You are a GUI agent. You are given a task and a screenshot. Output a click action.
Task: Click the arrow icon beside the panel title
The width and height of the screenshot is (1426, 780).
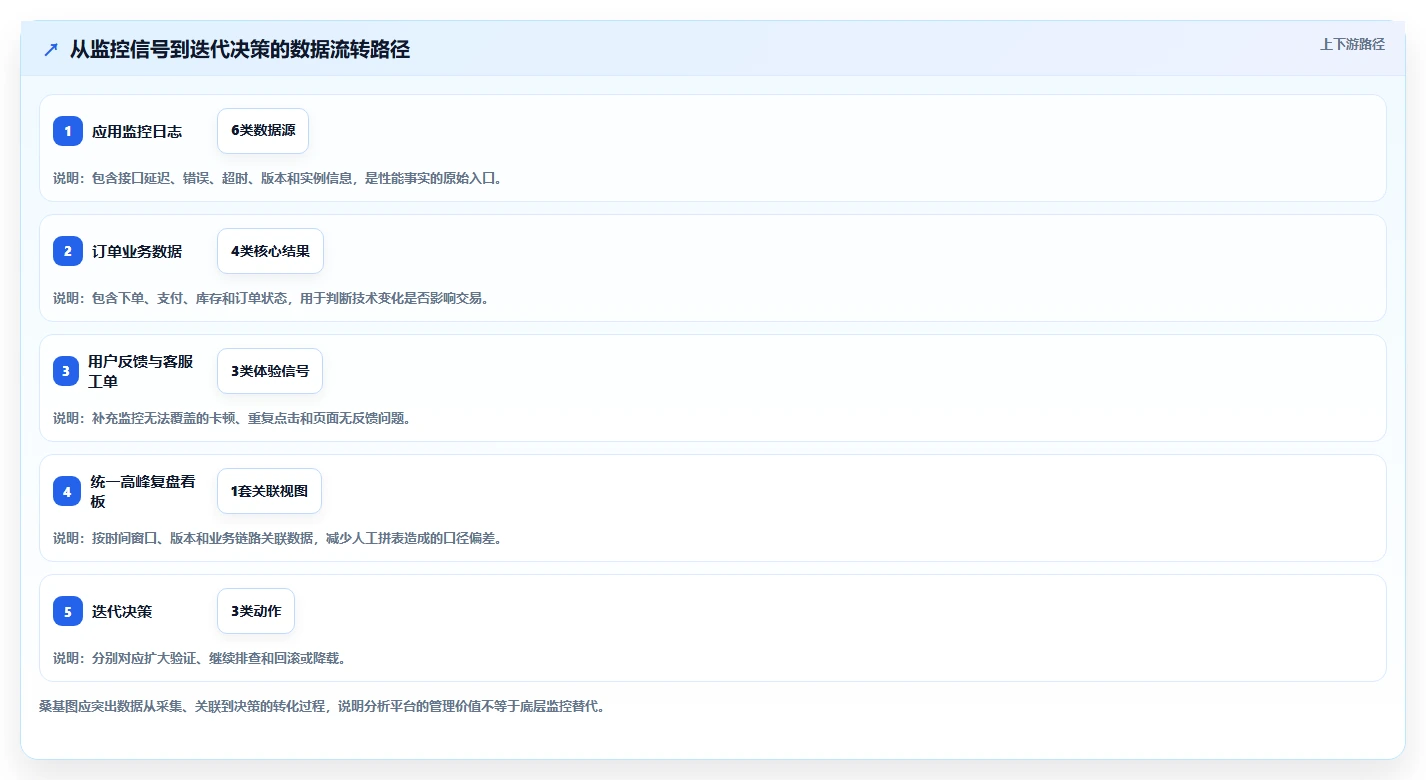51,50
